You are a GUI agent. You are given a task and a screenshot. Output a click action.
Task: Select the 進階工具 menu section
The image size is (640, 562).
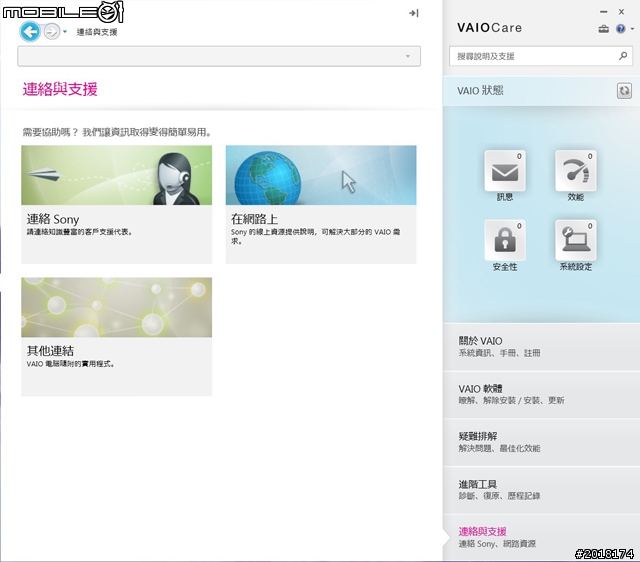point(541,490)
